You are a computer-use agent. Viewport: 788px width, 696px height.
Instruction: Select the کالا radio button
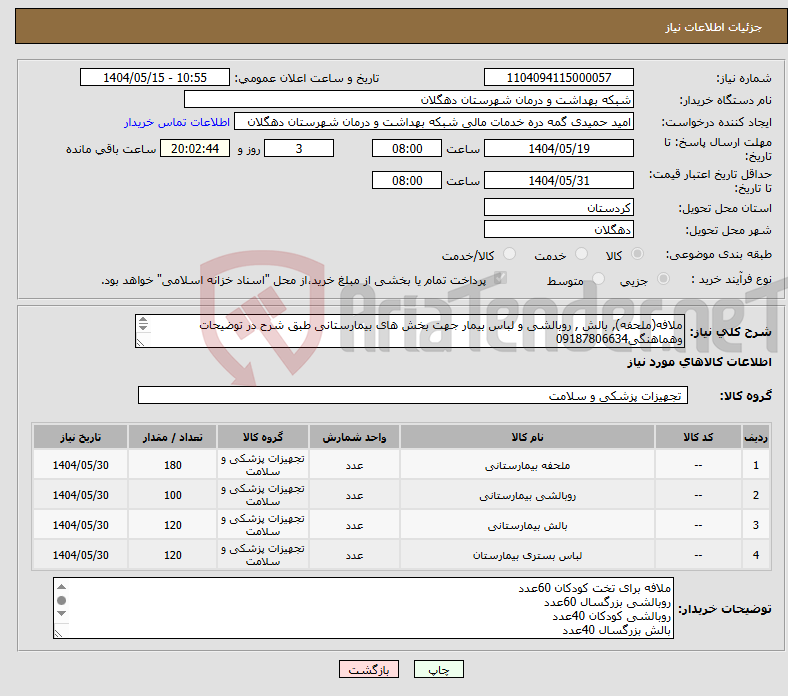point(637,254)
